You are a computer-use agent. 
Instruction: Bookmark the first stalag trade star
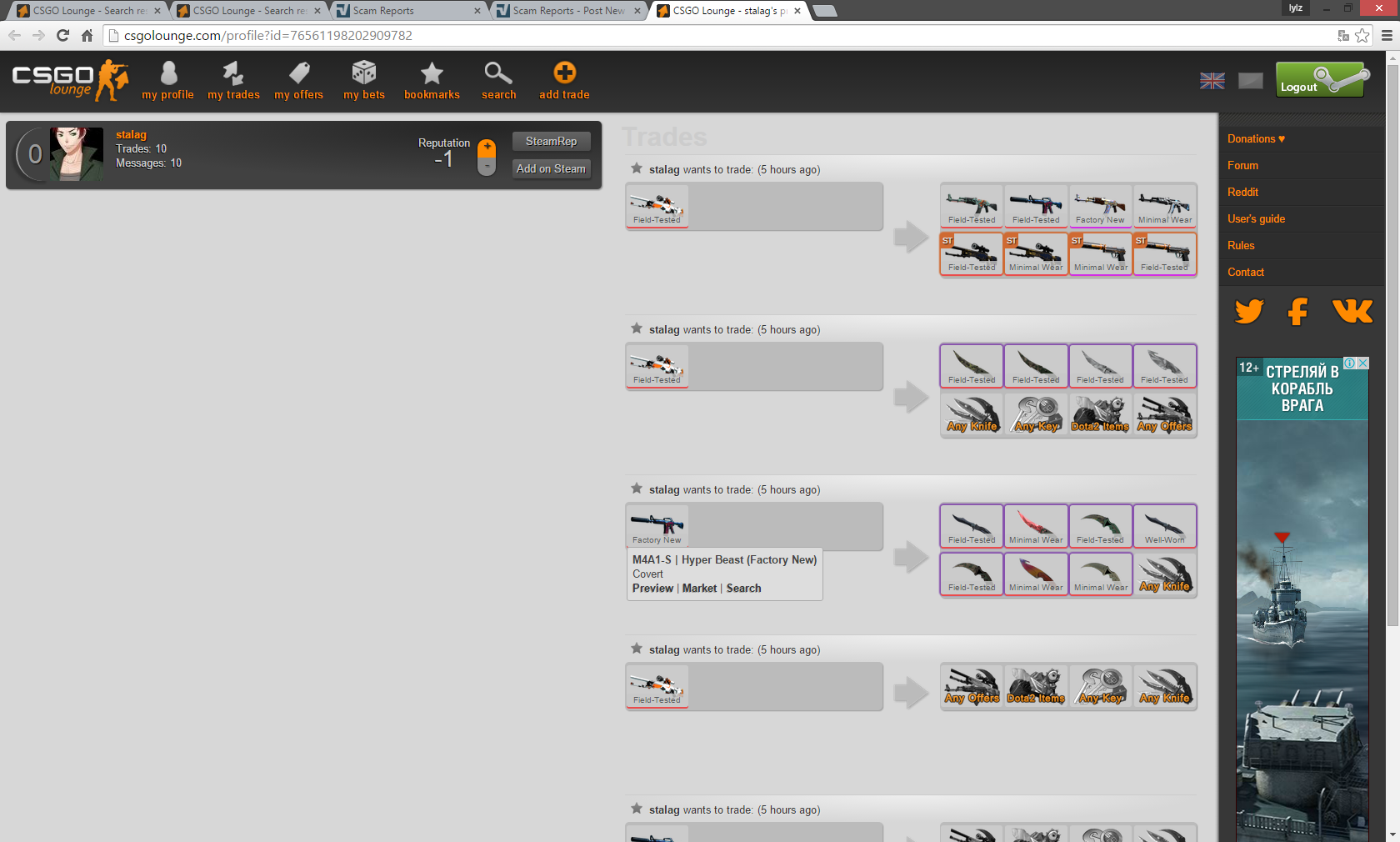[x=637, y=168]
